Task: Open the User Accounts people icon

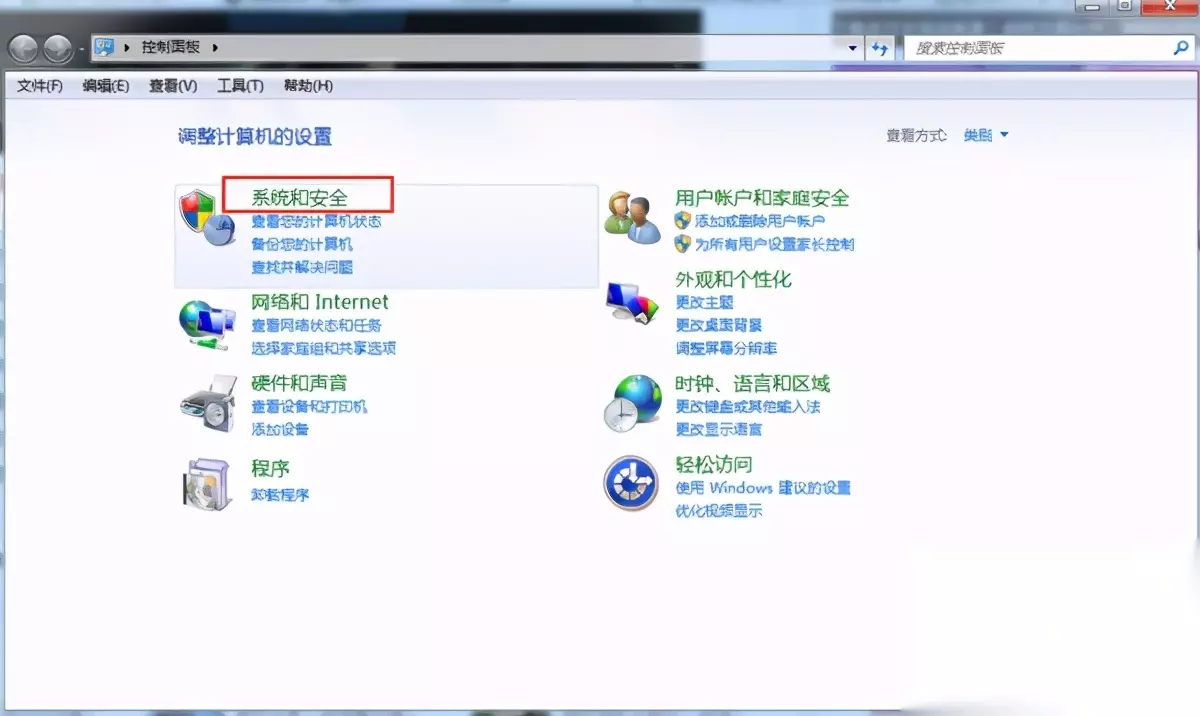Action: (x=634, y=218)
